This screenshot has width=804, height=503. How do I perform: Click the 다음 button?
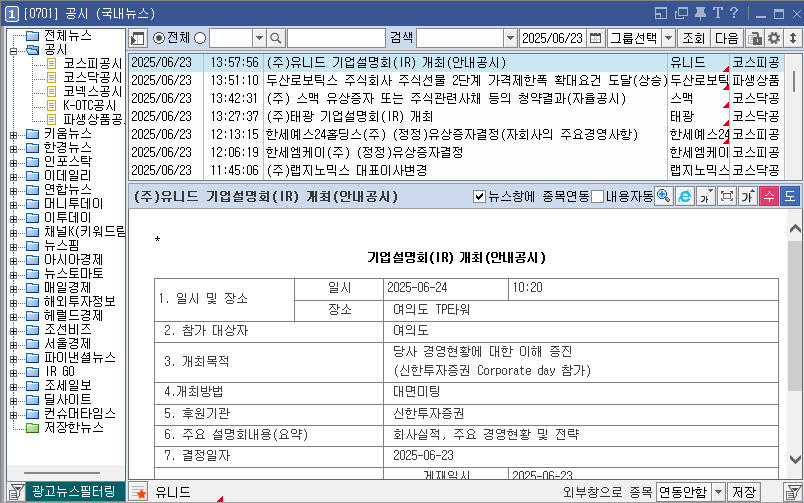(727, 38)
